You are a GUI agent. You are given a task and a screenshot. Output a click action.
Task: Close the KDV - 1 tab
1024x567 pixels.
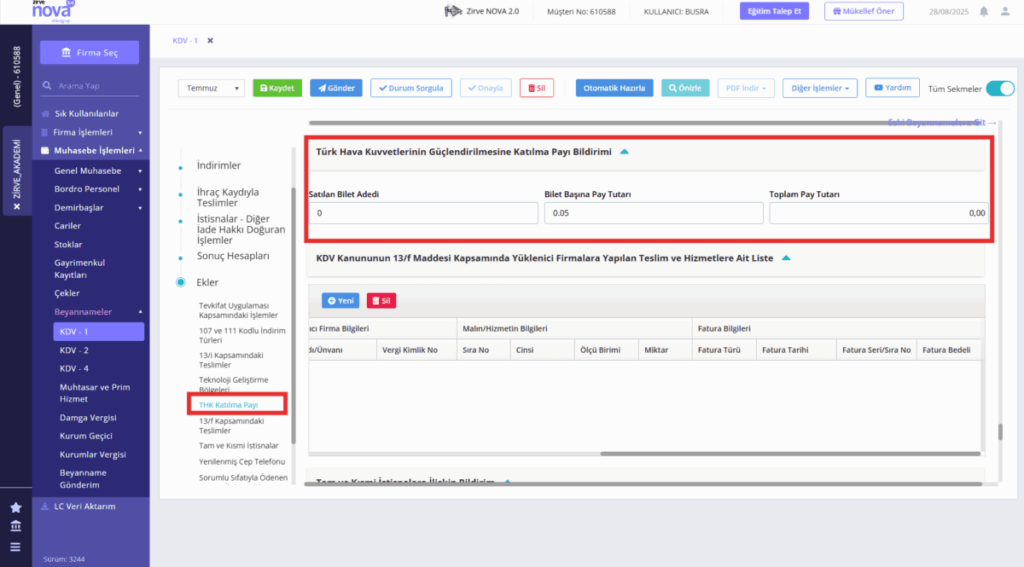click(210, 40)
